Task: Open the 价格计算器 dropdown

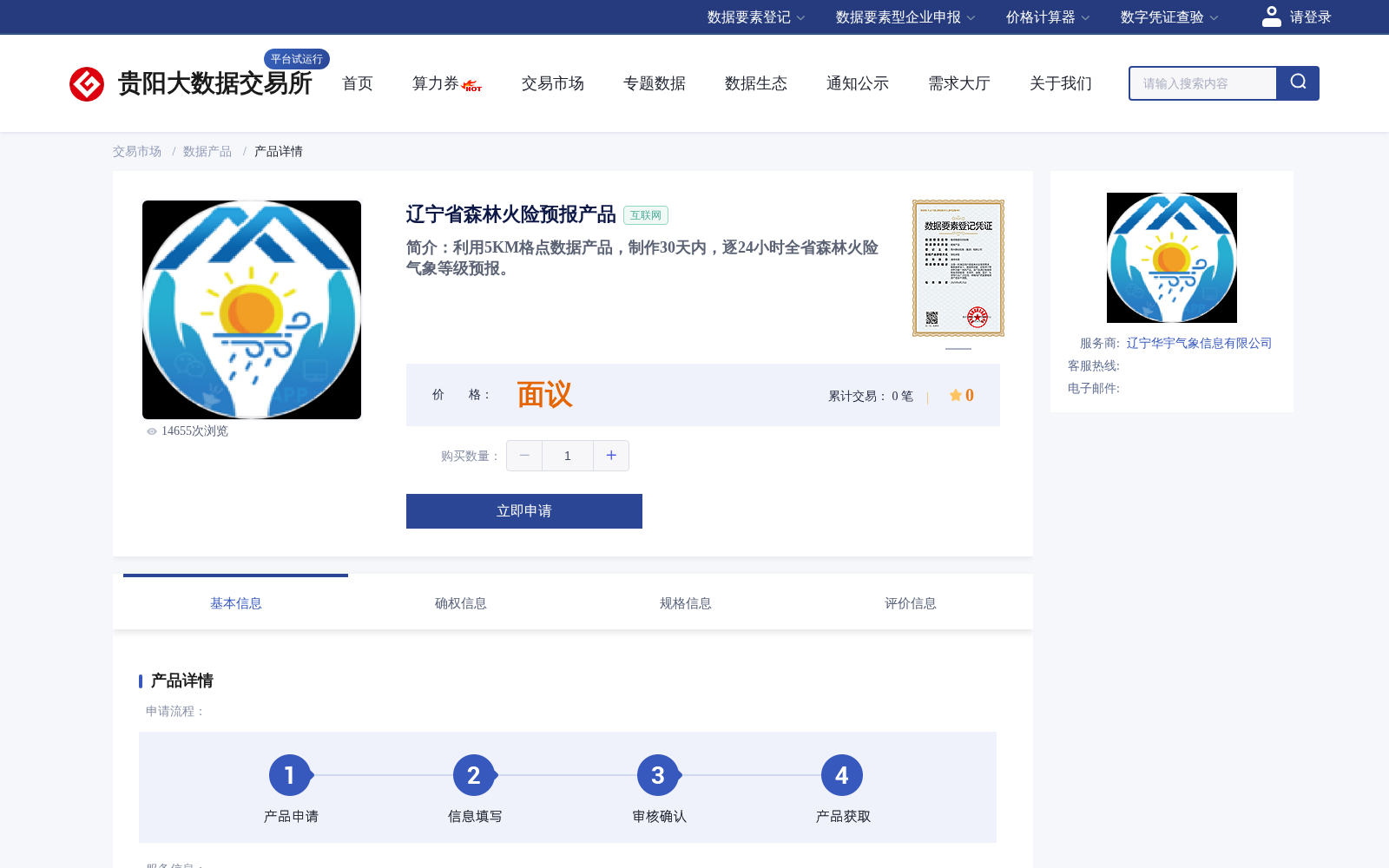Action: 1048,17
